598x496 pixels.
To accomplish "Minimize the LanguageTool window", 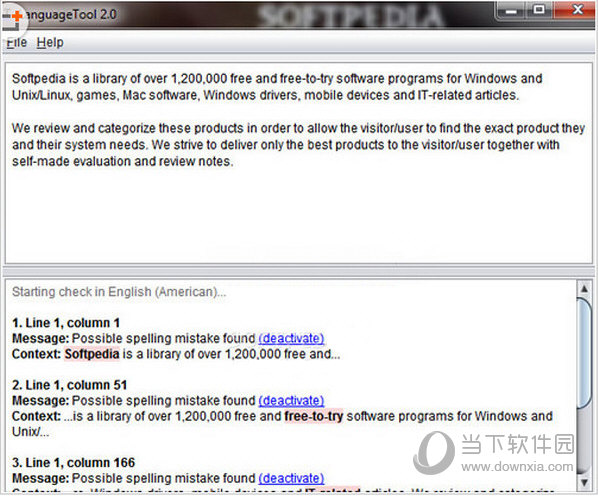I will point(511,10).
